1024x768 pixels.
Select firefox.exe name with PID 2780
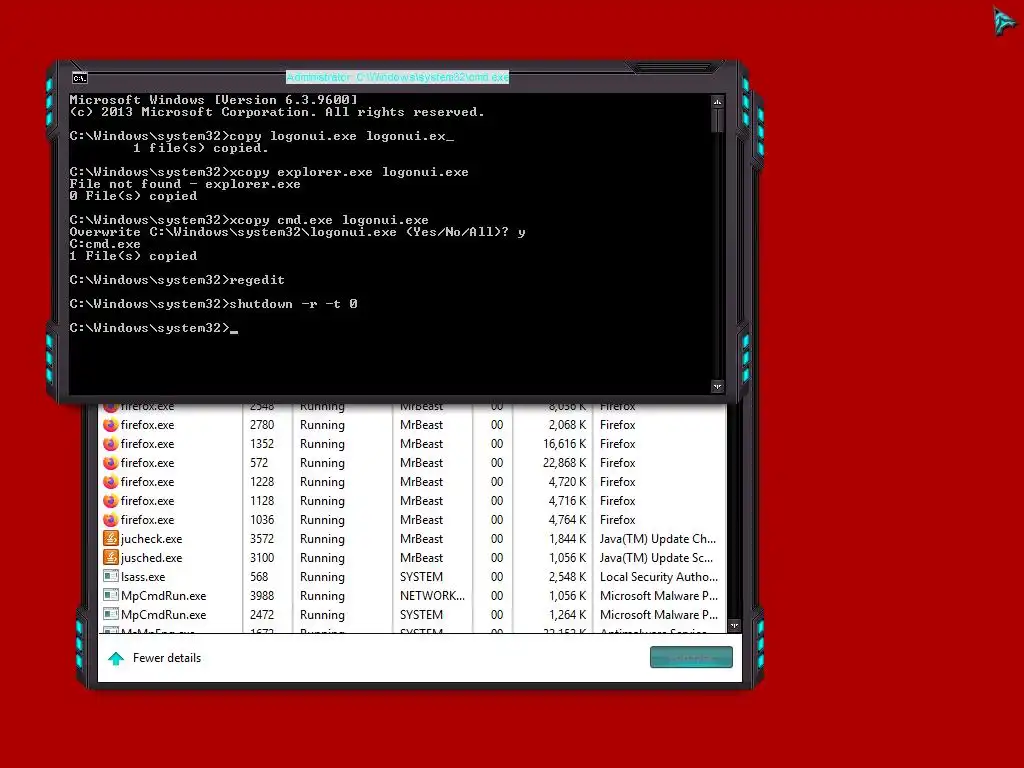click(x=148, y=425)
